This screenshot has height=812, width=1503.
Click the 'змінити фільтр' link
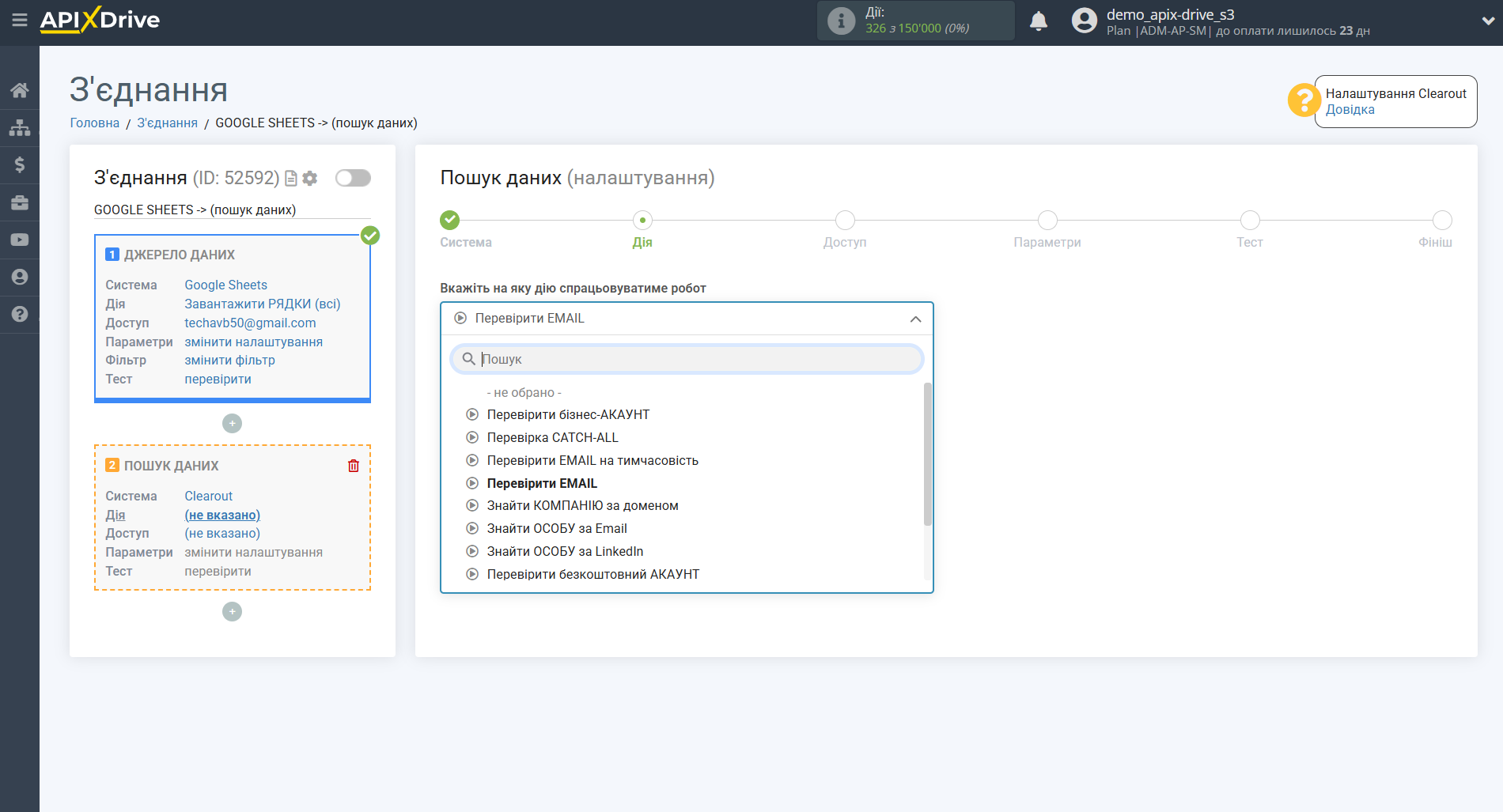pos(229,360)
